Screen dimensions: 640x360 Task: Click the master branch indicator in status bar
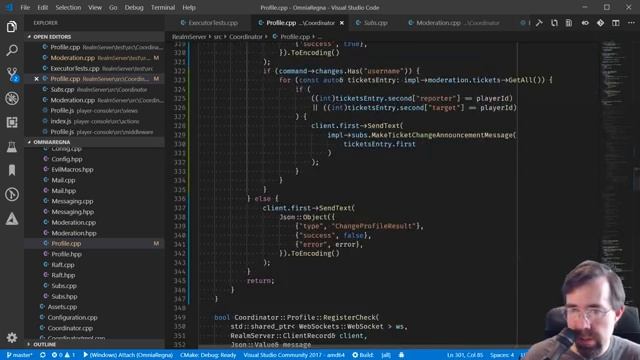coord(19,355)
